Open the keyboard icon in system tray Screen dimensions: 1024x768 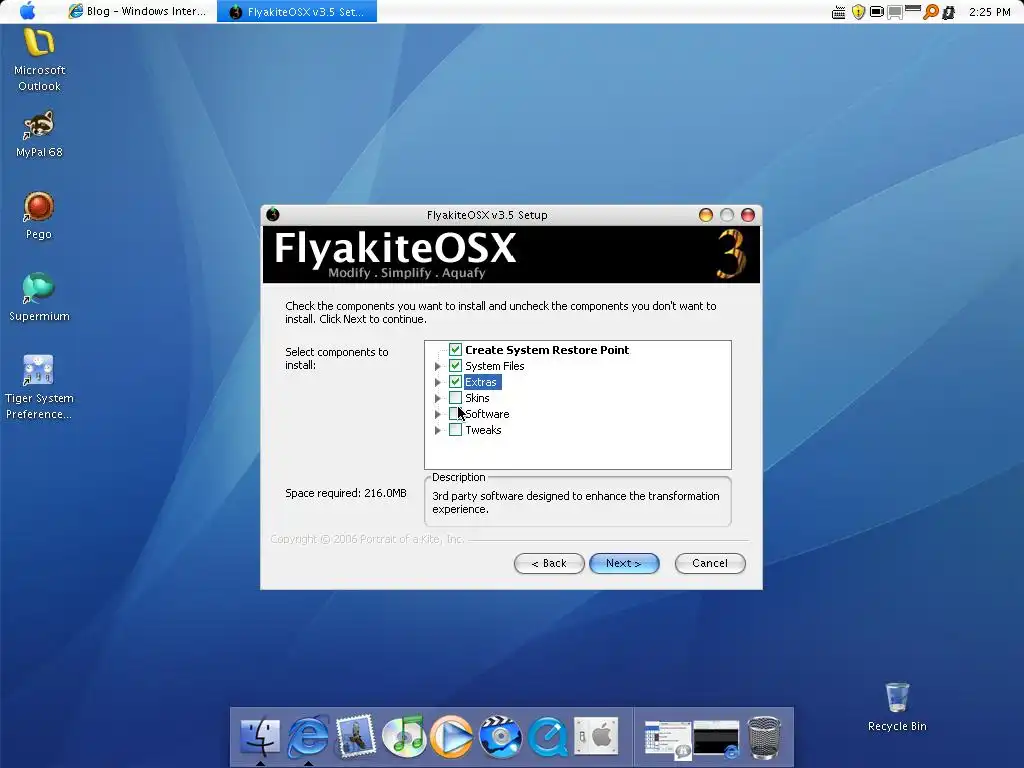tap(839, 12)
